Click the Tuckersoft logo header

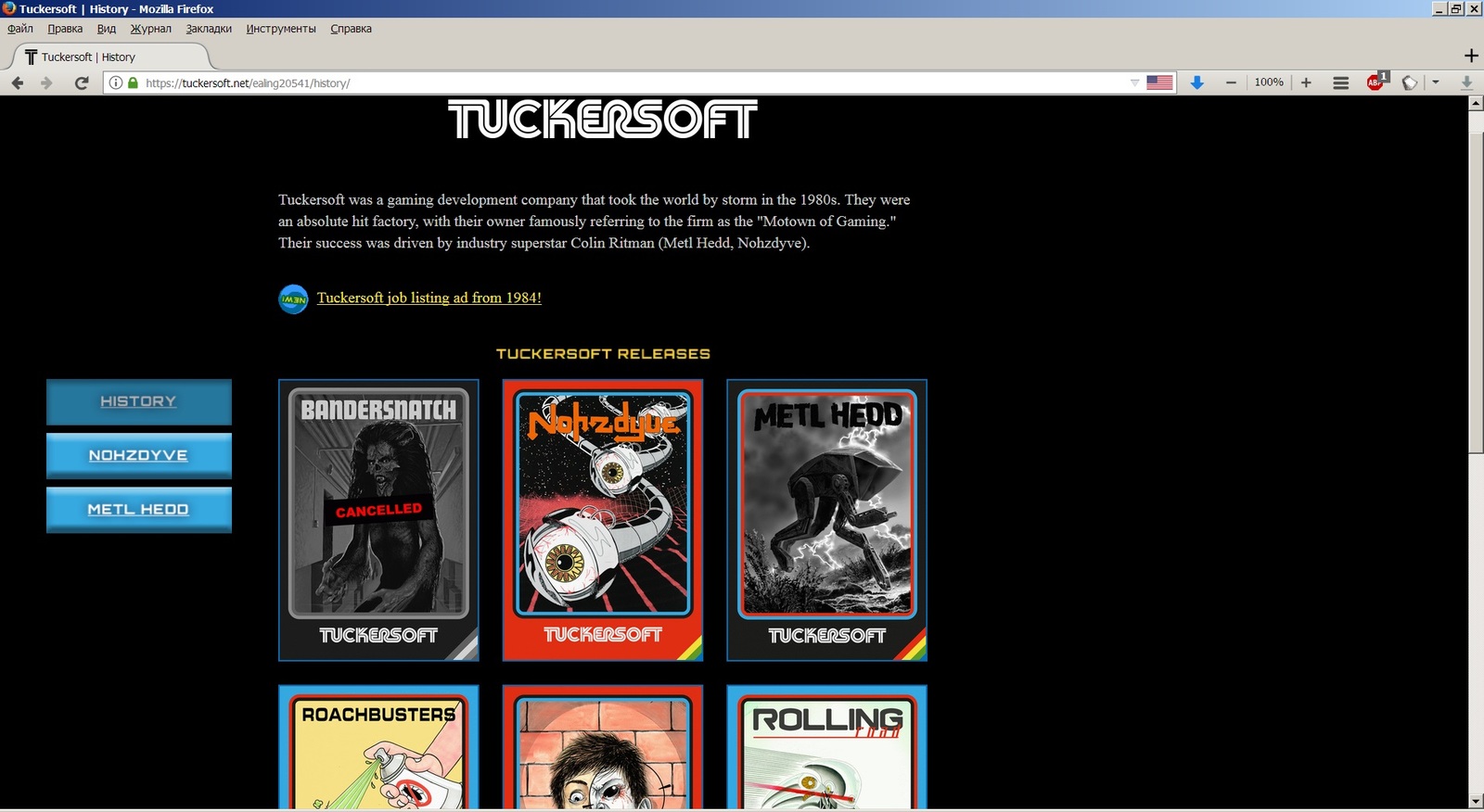pos(603,120)
